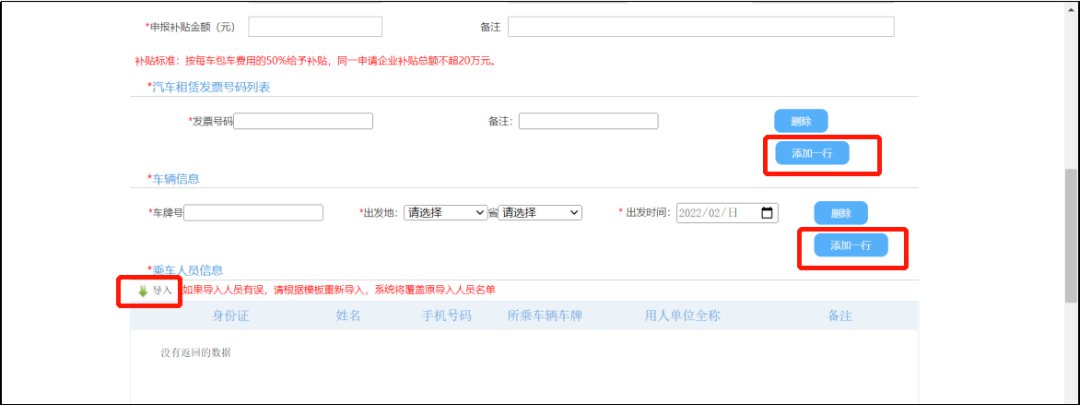Select the invoice row 备注 input
The width and height of the screenshot is (1080, 405).
588,121
